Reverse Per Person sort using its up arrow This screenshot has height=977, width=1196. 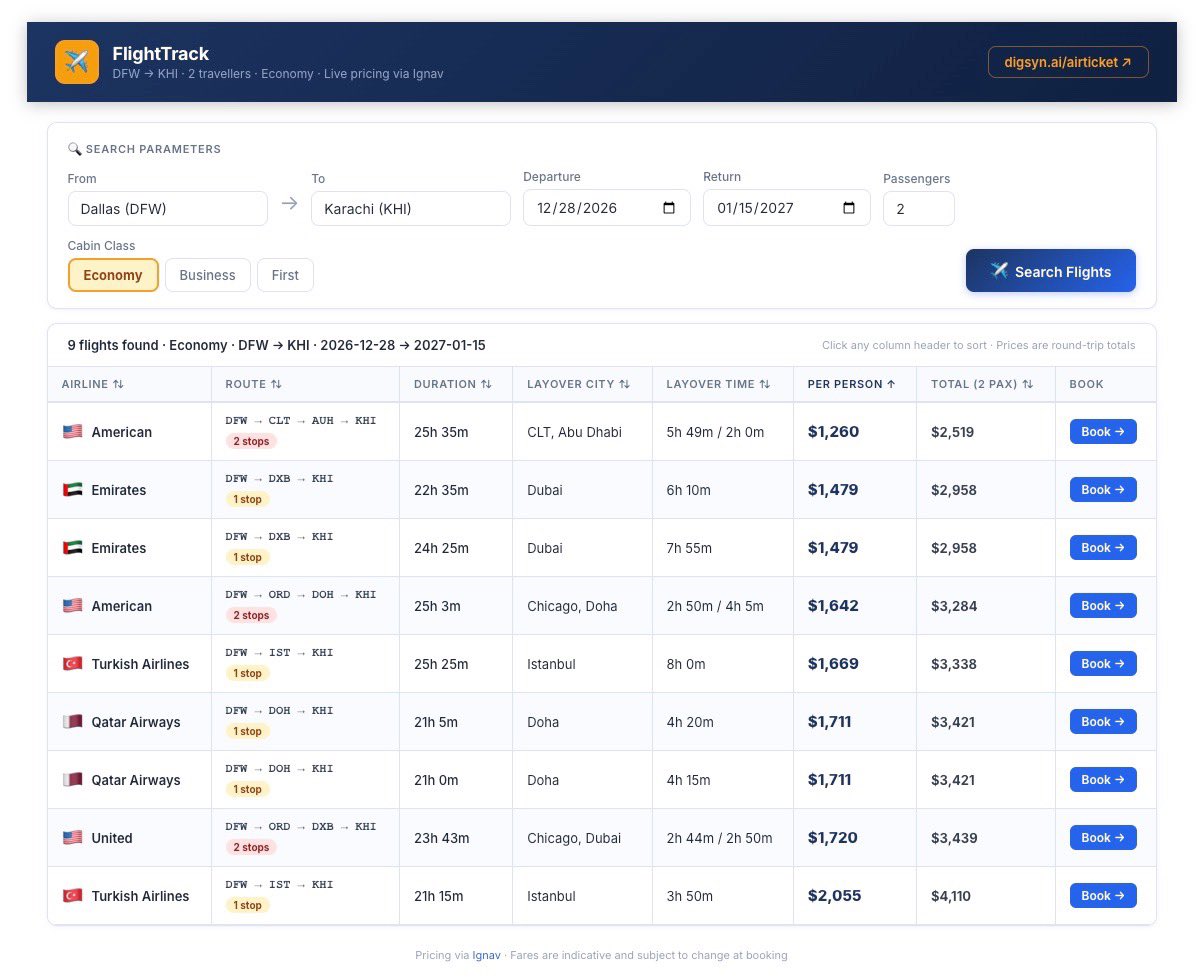click(891, 384)
